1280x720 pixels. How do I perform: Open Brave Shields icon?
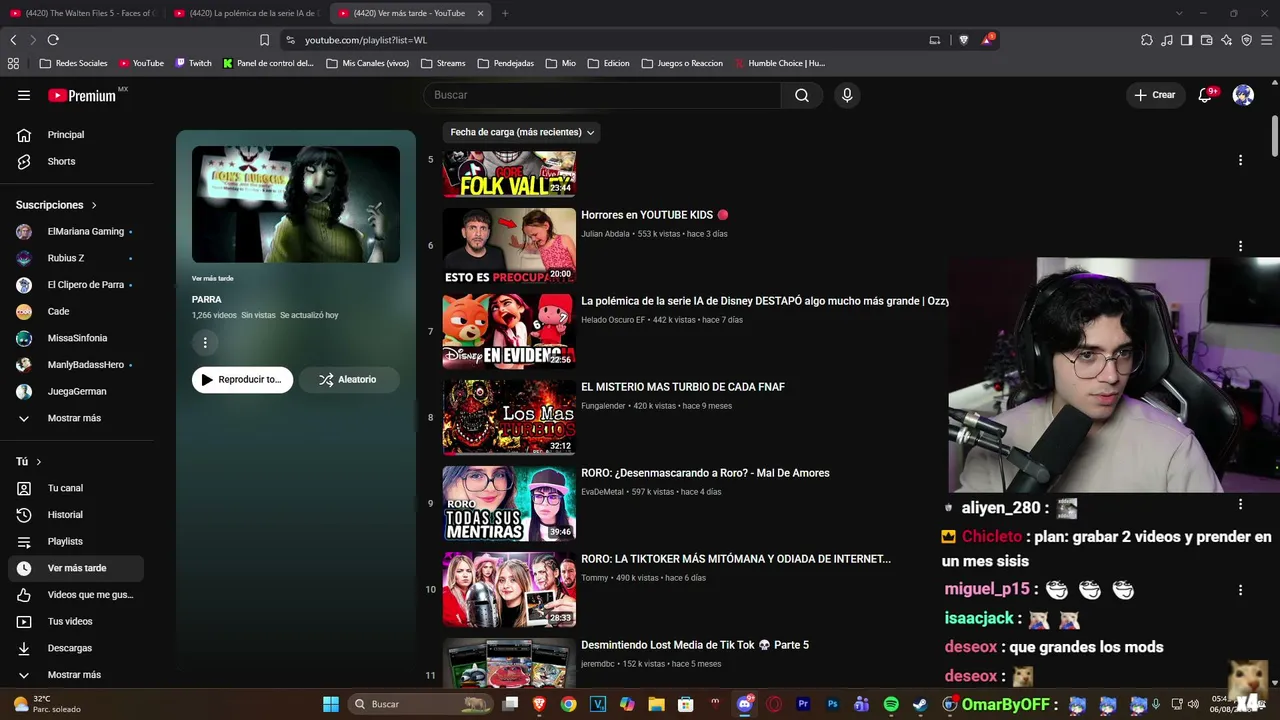point(964,40)
